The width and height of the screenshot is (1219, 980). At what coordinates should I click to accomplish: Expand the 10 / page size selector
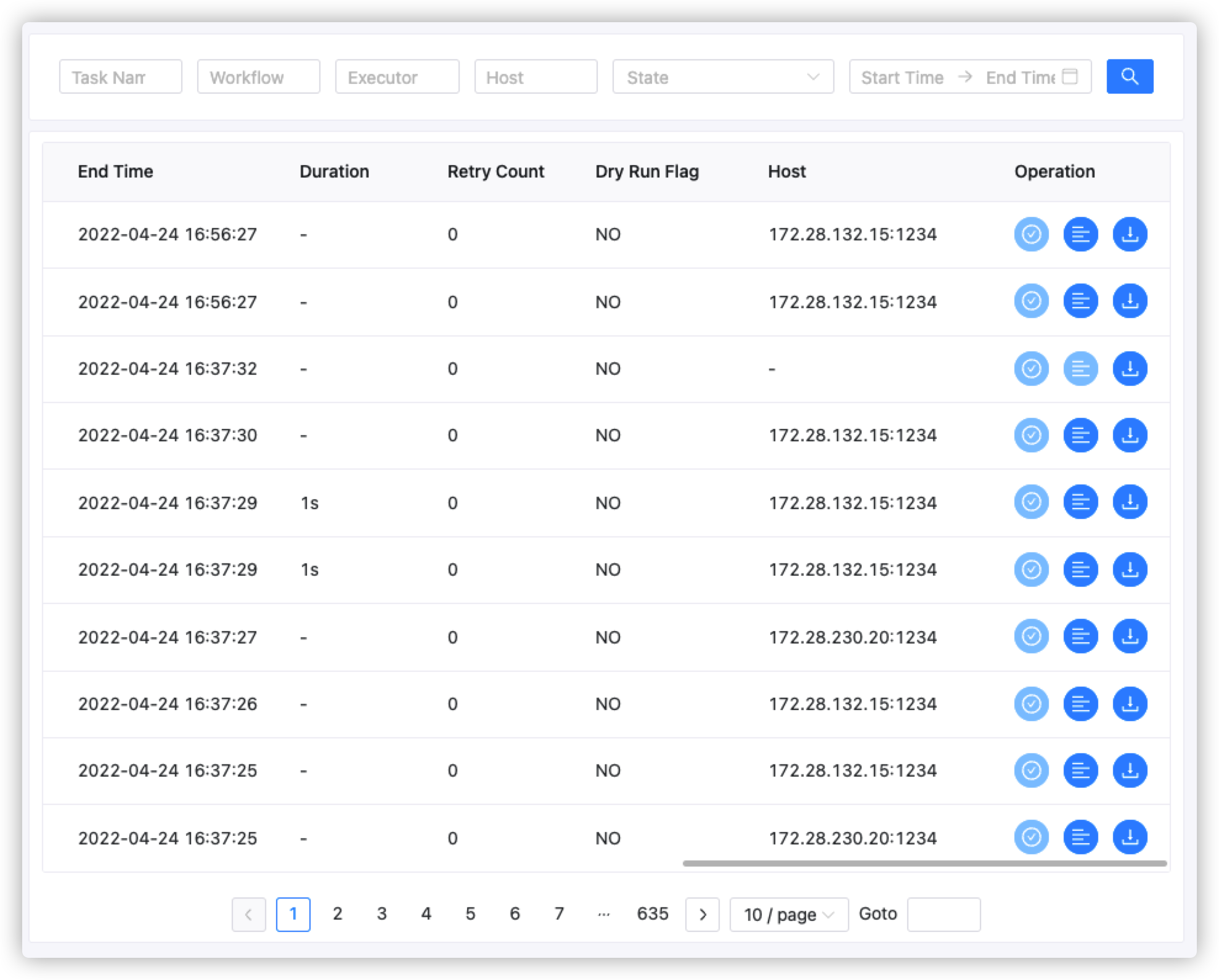pos(788,914)
